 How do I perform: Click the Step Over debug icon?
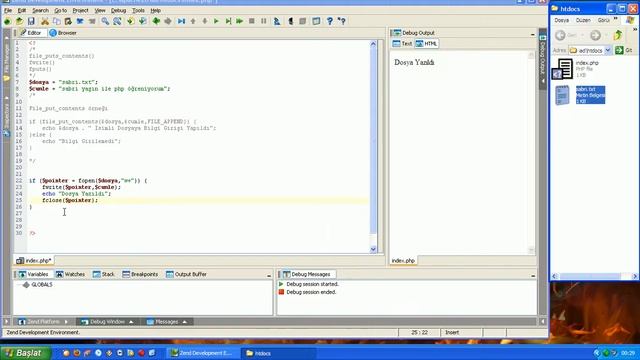point(228,21)
